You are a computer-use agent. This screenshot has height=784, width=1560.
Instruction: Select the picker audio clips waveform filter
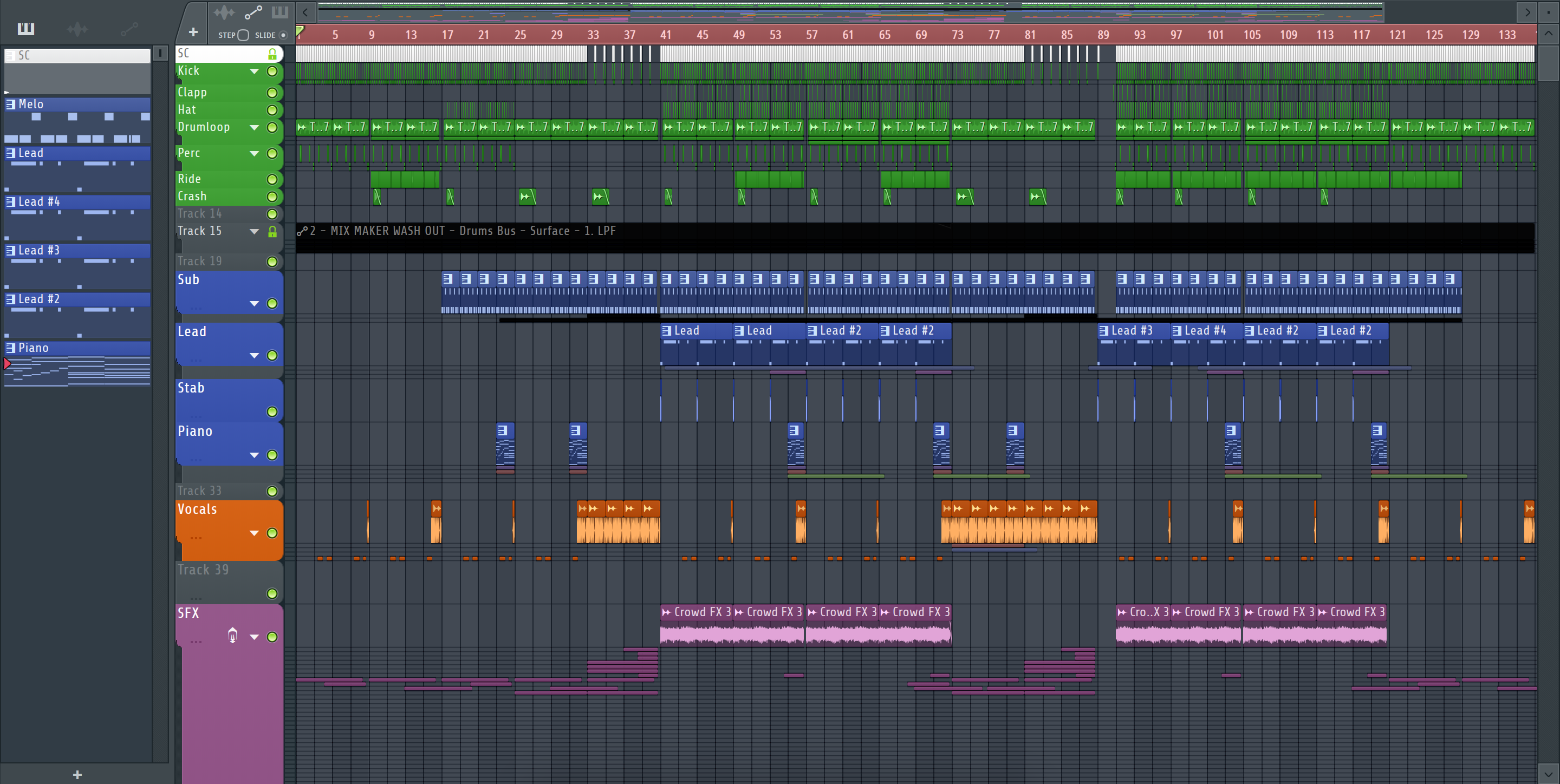pos(77,29)
